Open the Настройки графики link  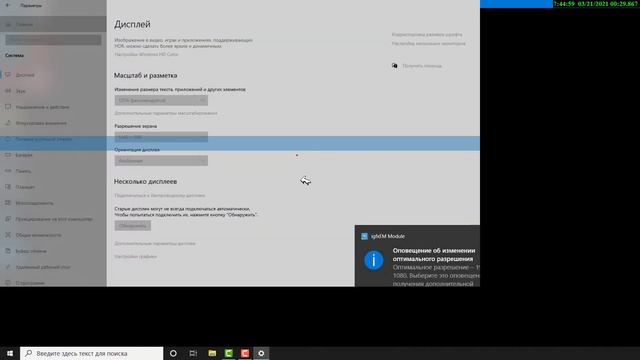pos(136,257)
